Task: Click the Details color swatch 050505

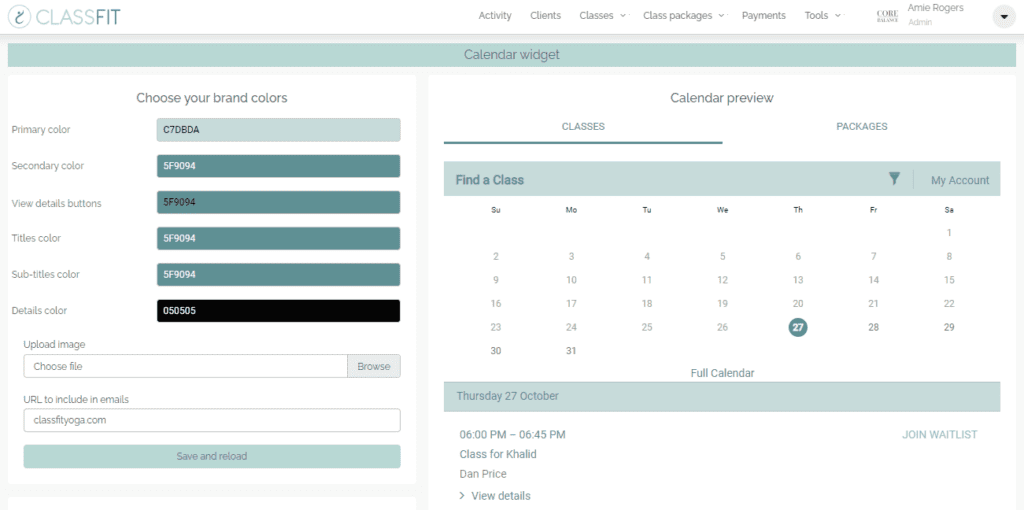Action: coord(278,311)
